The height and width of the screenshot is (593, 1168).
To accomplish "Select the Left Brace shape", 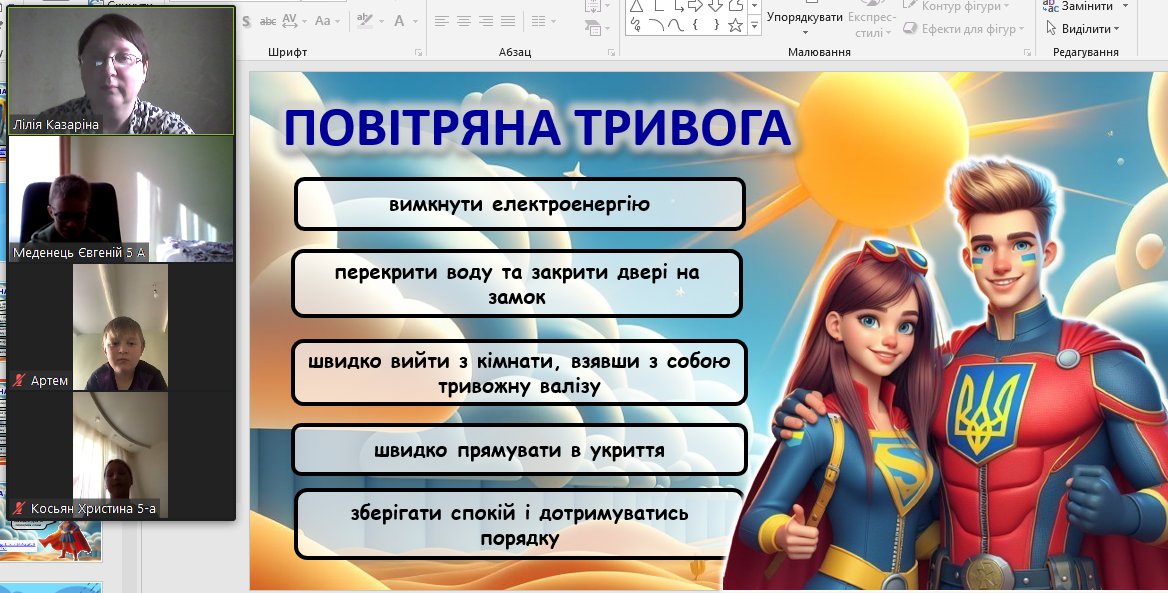I will [695, 25].
